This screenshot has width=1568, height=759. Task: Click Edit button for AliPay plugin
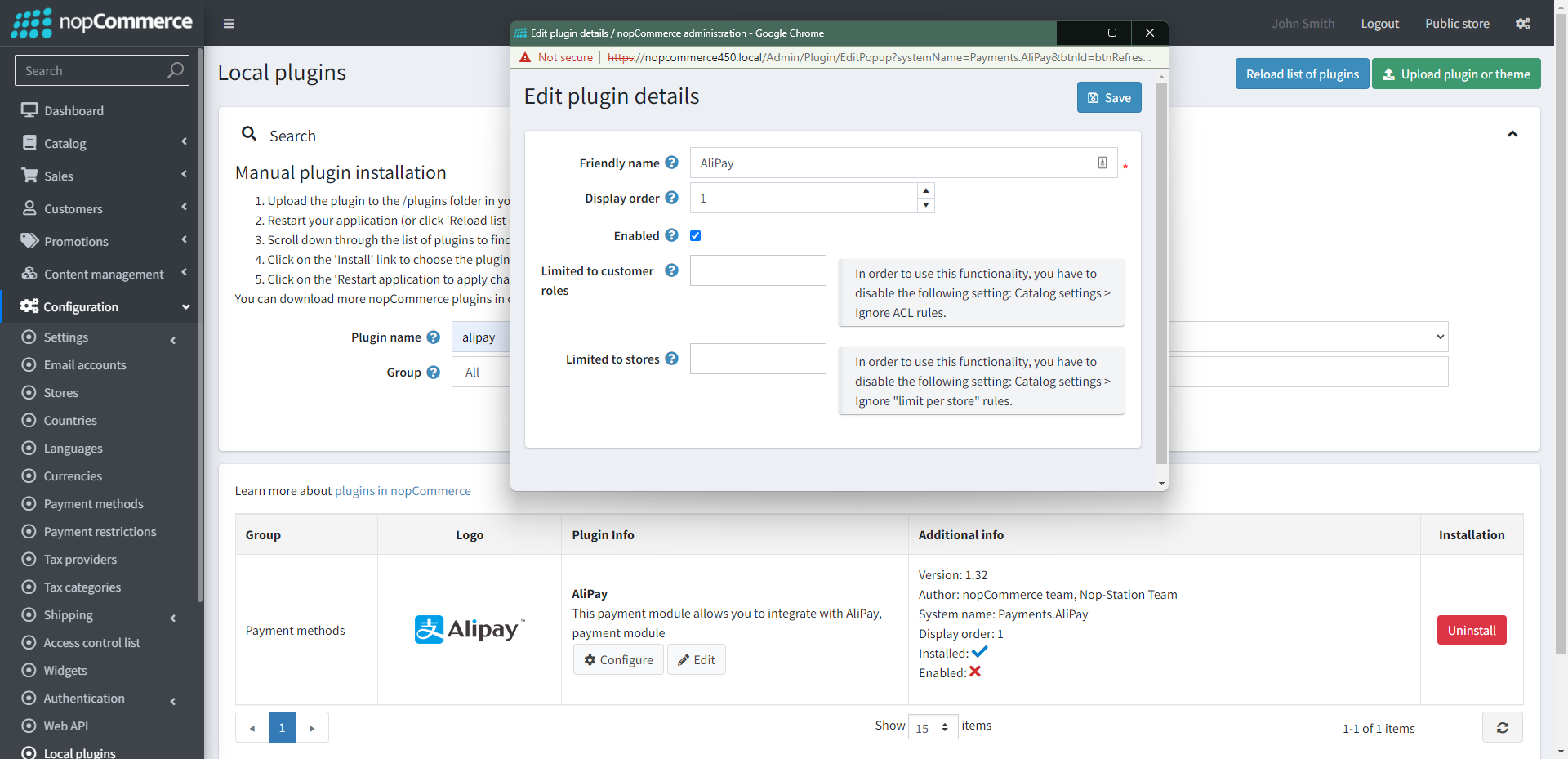[x=697, y=659]
